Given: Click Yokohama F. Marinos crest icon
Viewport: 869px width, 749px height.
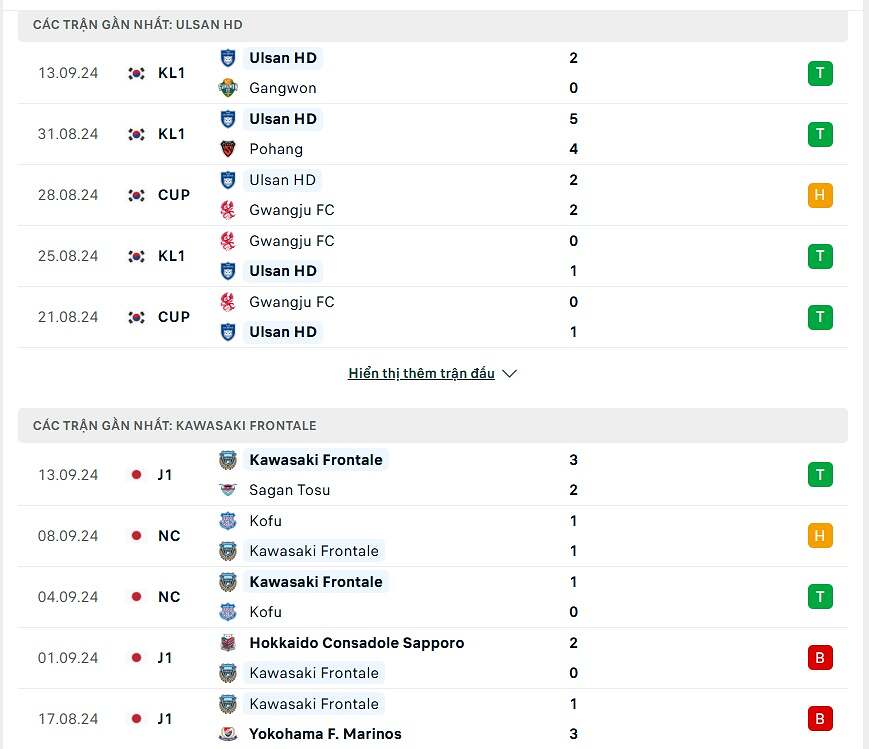Looking at the screenshot, I should (x=228, y=734).
